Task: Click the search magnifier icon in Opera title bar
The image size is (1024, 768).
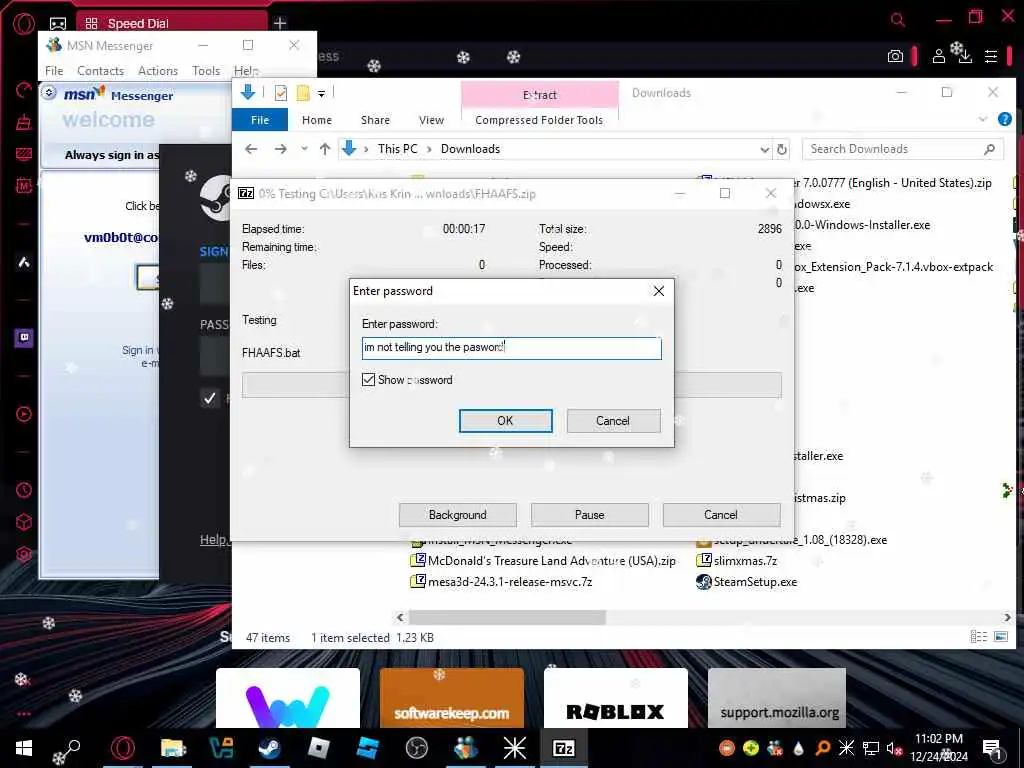Action: [x=899, y=20]
